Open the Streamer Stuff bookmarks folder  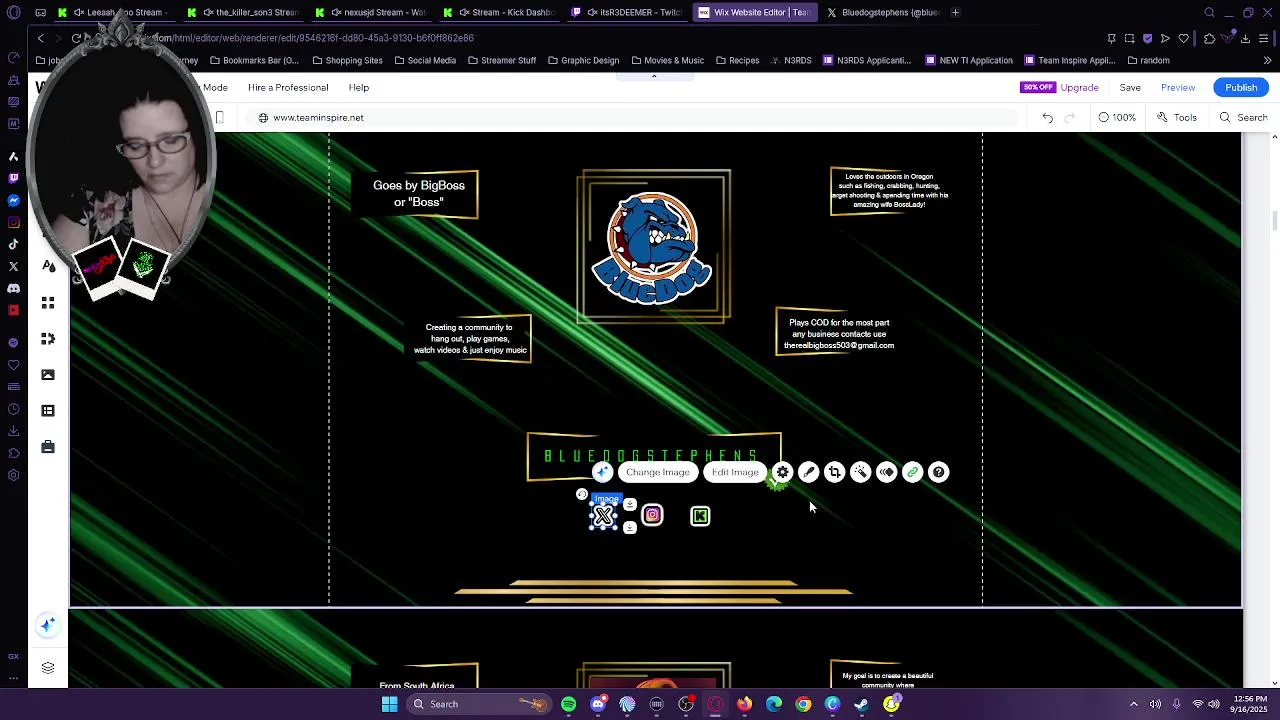pyautogui.click(x=501, y=60)
